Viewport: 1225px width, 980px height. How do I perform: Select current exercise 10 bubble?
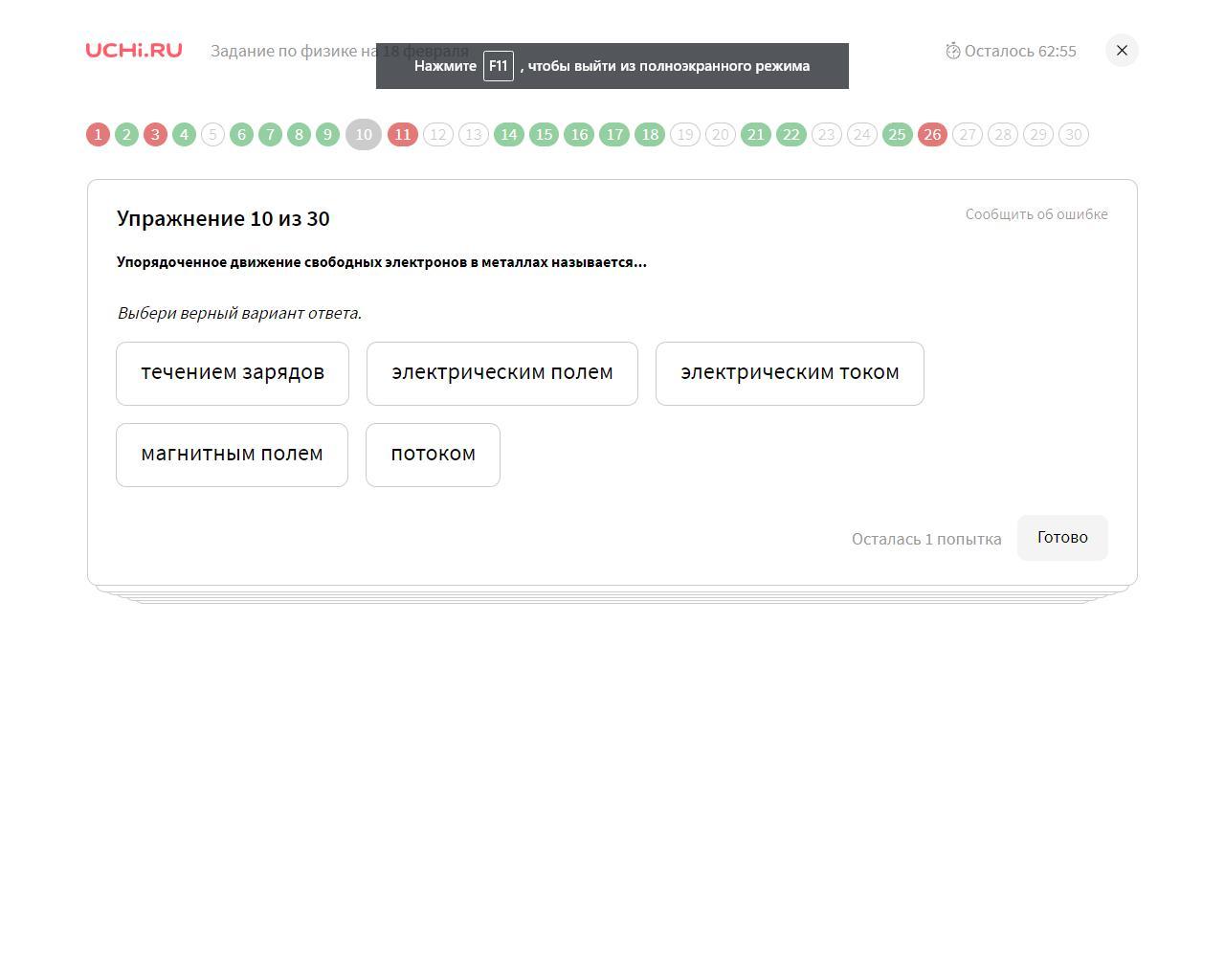pos(364,135)
